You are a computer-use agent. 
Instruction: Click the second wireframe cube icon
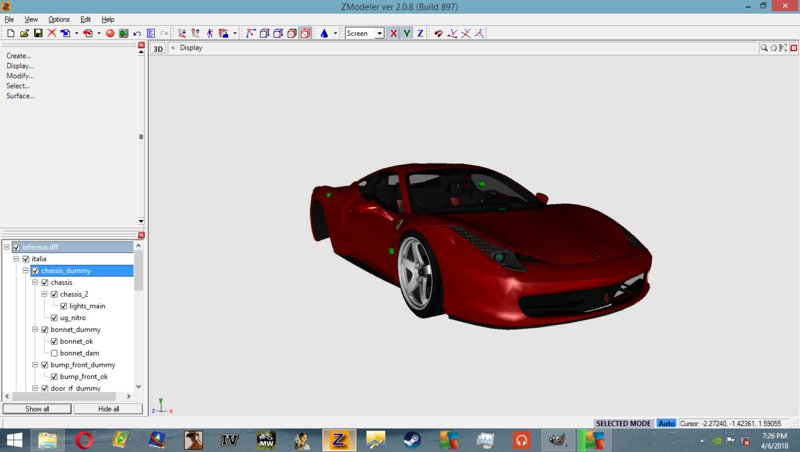click(x=278, y=33)
